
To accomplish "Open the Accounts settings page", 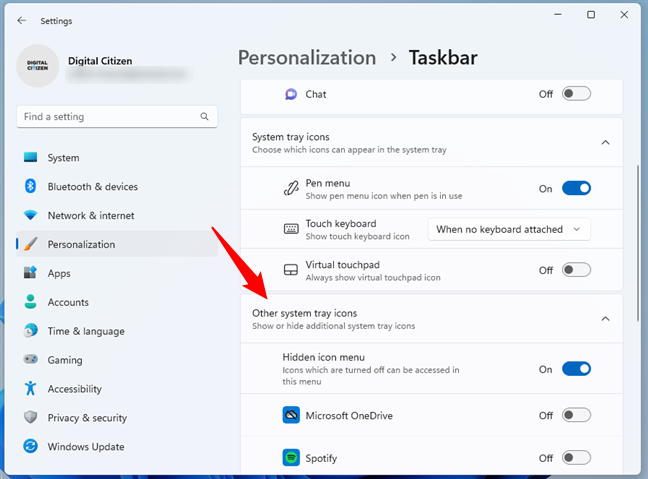I will [x=68, y=302].
